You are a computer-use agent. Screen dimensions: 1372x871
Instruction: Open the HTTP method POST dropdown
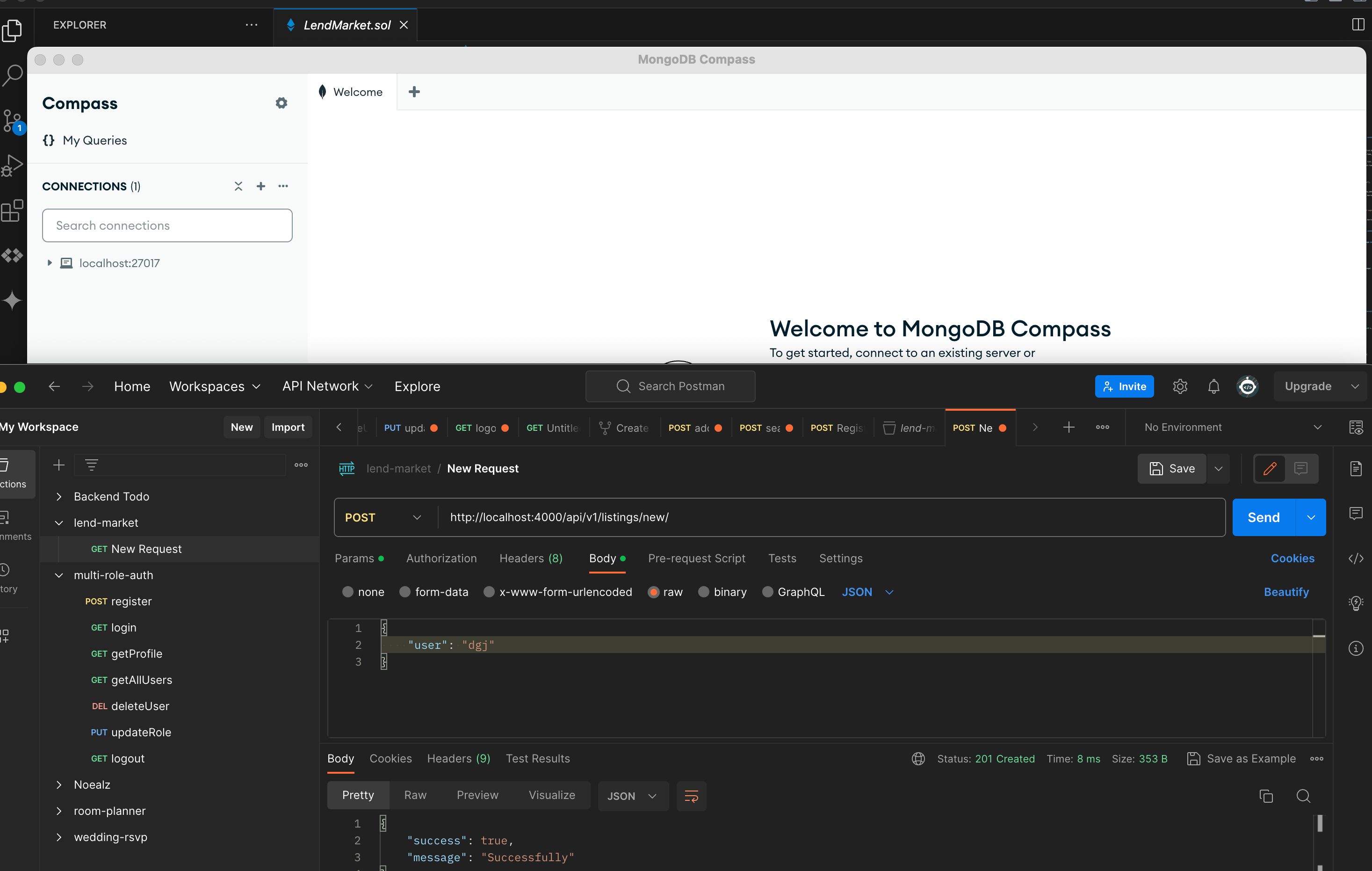(x=383, y=517)
